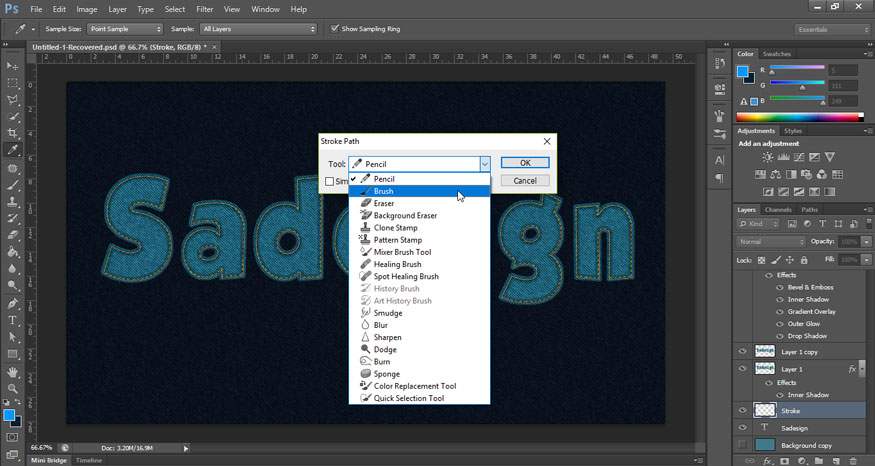The image size is (875, 466).
Task: Click the Delete layer trash icon
Action: [853, 461]
